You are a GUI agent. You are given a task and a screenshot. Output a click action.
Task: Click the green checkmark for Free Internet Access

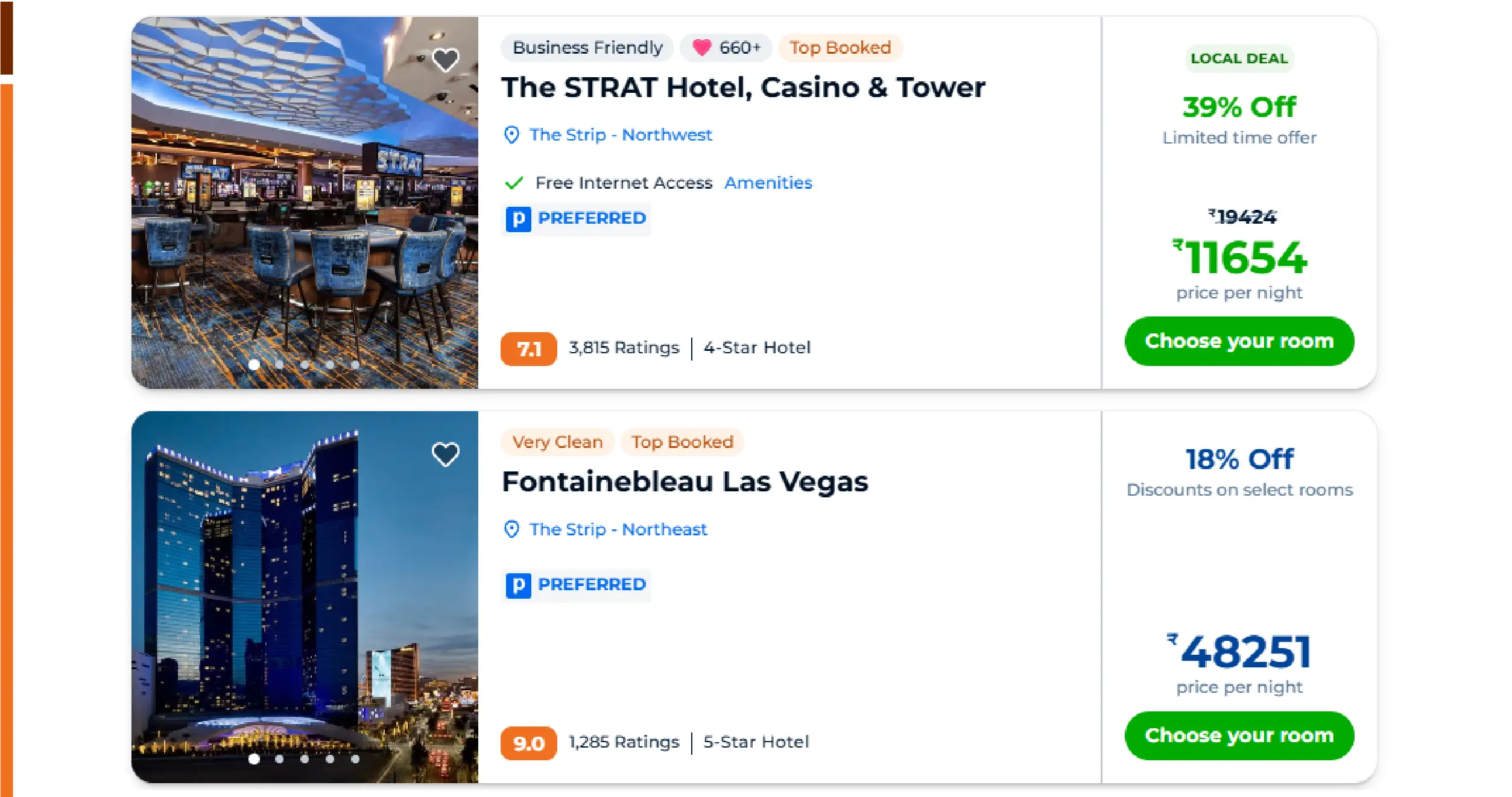click(513, 183)
